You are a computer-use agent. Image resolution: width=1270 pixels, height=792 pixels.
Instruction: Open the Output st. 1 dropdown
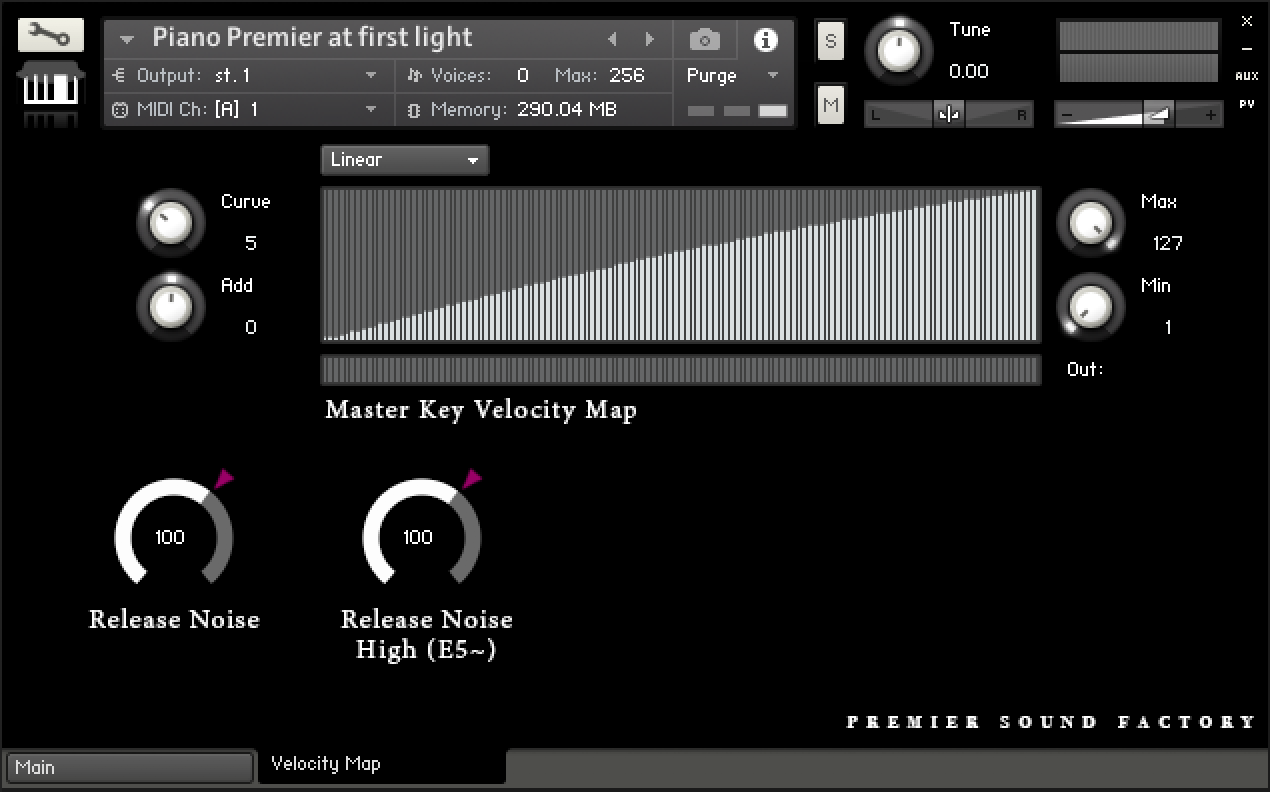[x=371, y=76]
